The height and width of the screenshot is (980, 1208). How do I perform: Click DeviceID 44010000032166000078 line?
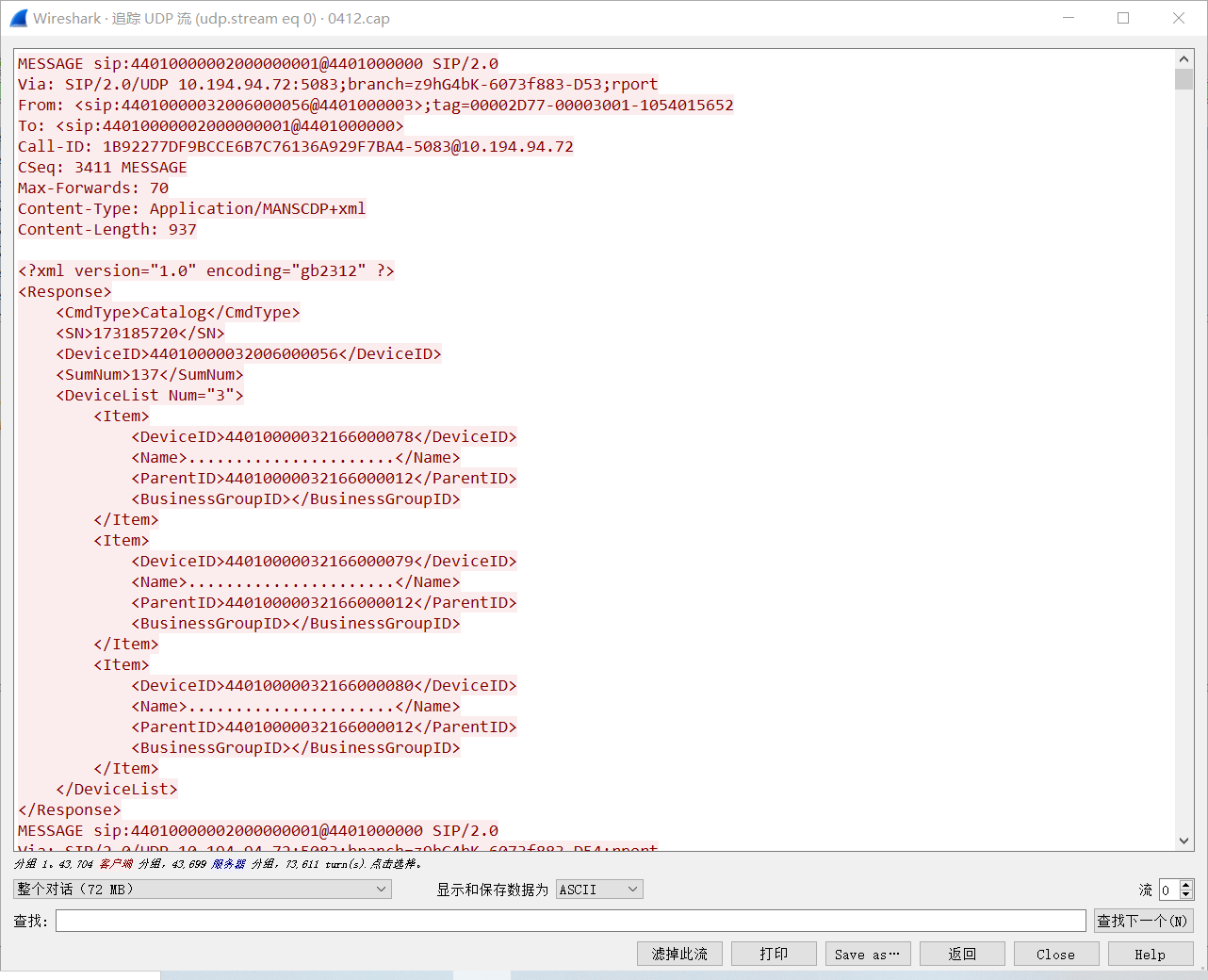point(324,436)
